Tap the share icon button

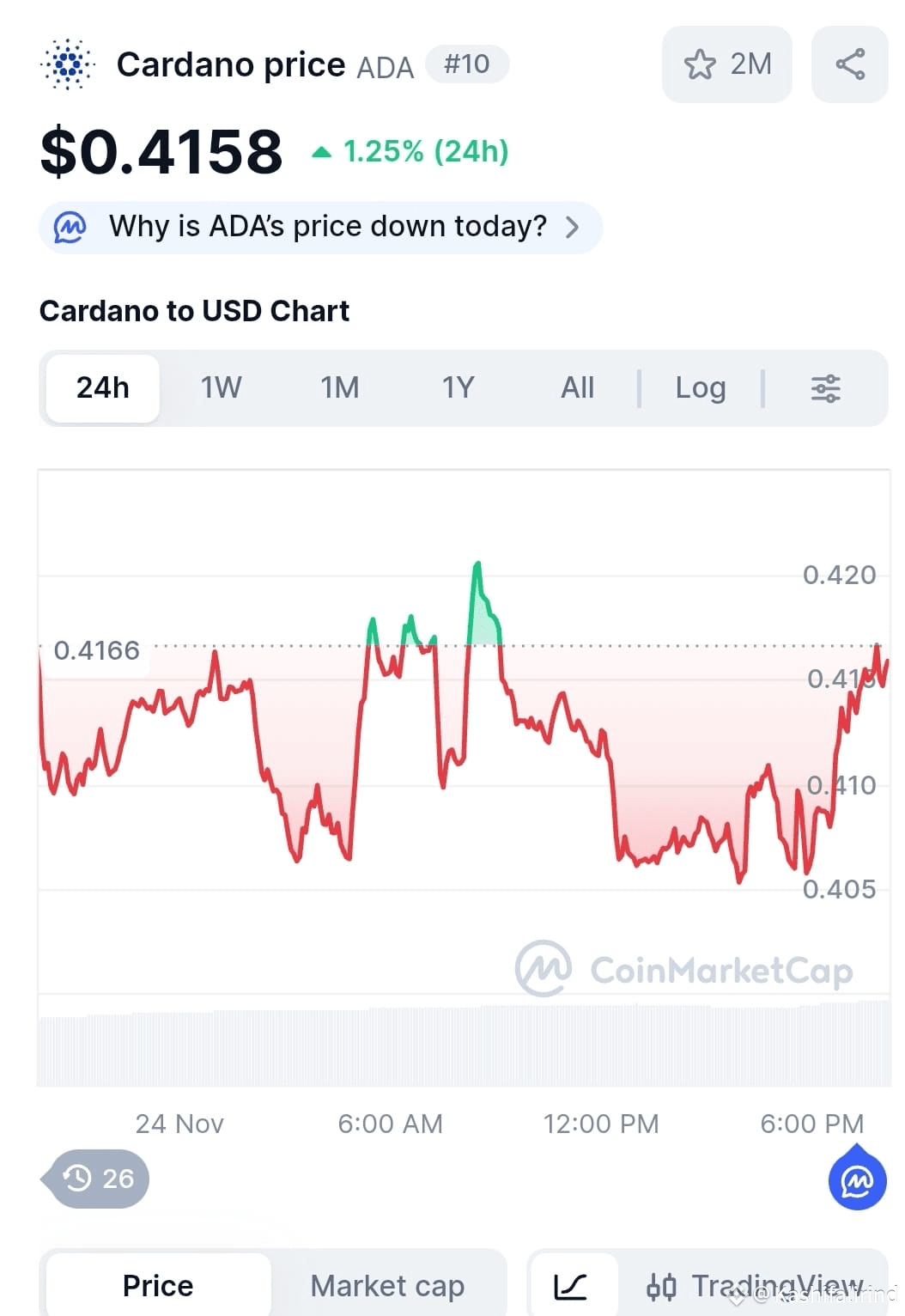(x=850, y=64)
